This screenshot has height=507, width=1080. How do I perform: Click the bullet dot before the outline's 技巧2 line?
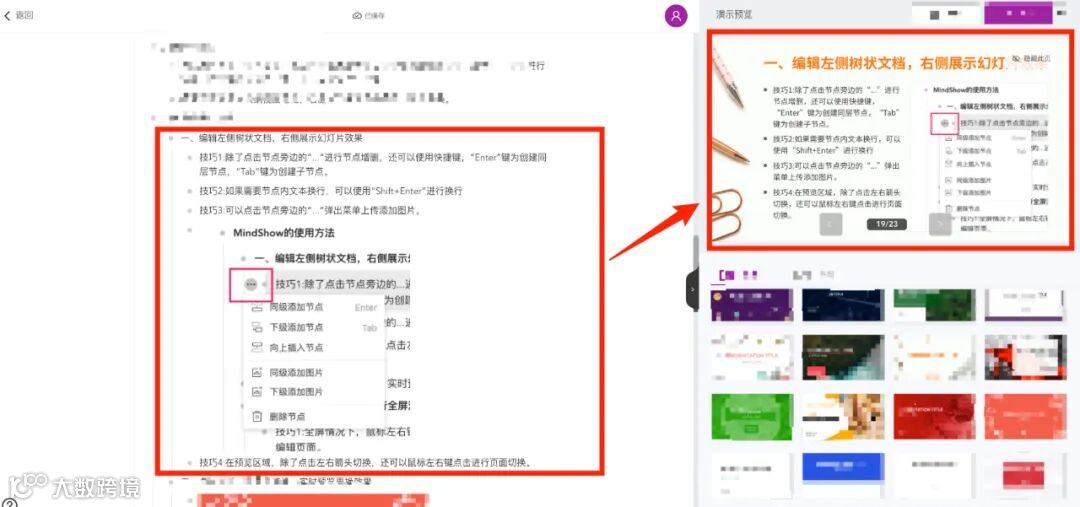pyautogui.click(x=191, y=191)
